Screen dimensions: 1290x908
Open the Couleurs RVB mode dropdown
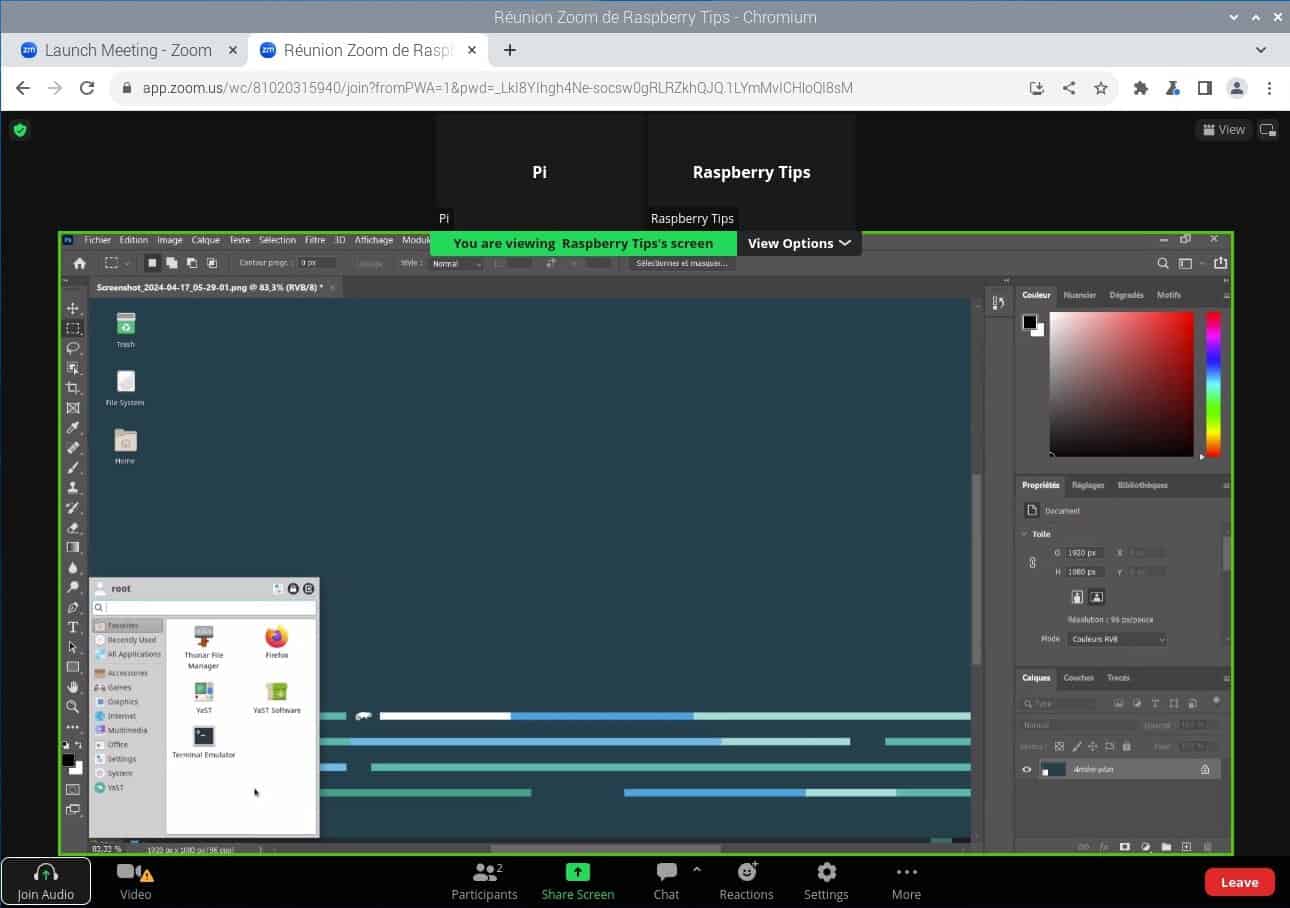pos(1117,638)
